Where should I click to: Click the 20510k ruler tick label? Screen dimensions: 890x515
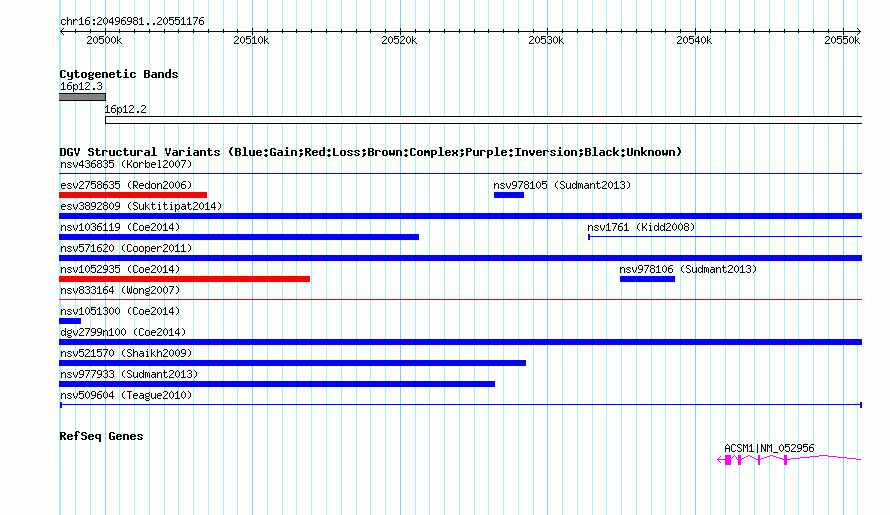click(x=251, y=40)
